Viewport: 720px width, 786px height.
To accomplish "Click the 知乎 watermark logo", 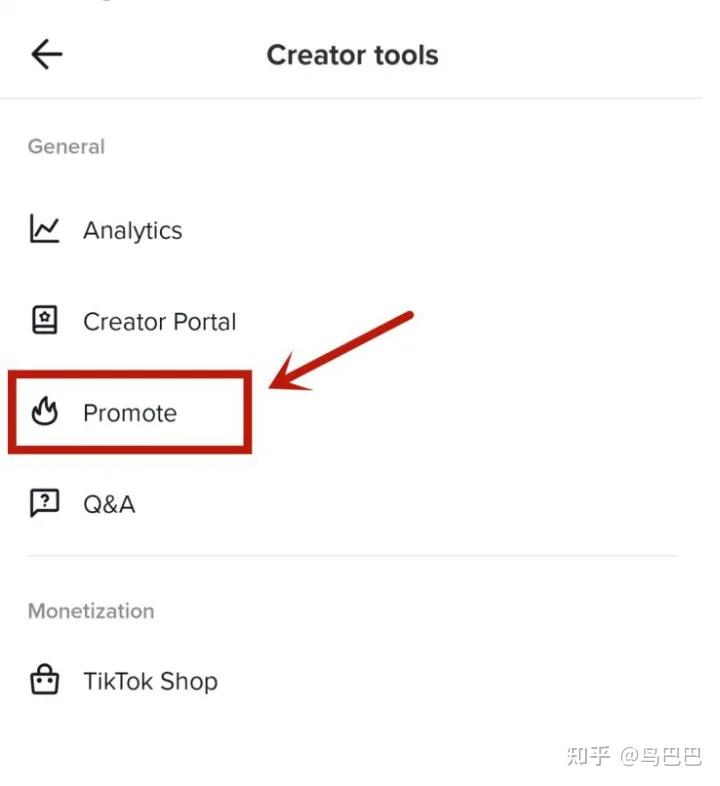I will (x=588, y=754).
